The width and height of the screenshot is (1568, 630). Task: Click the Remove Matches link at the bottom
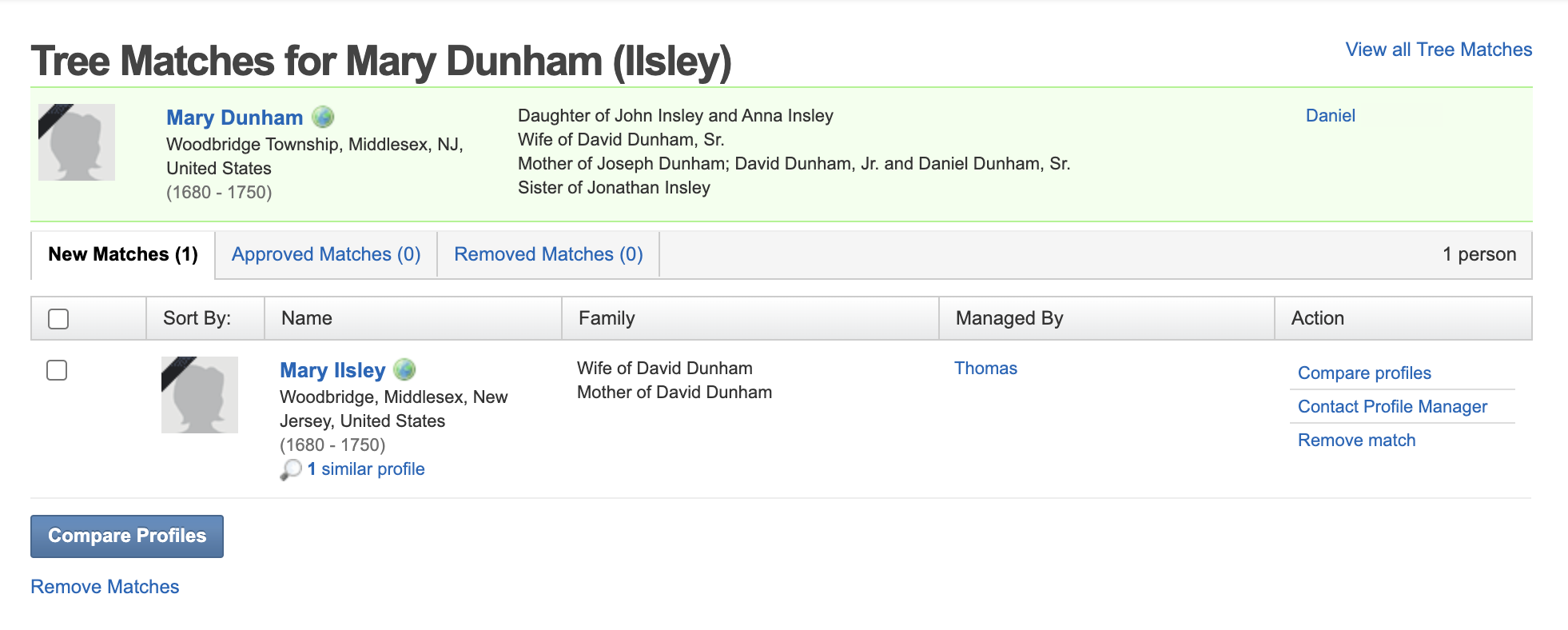(x=105, y=587)
